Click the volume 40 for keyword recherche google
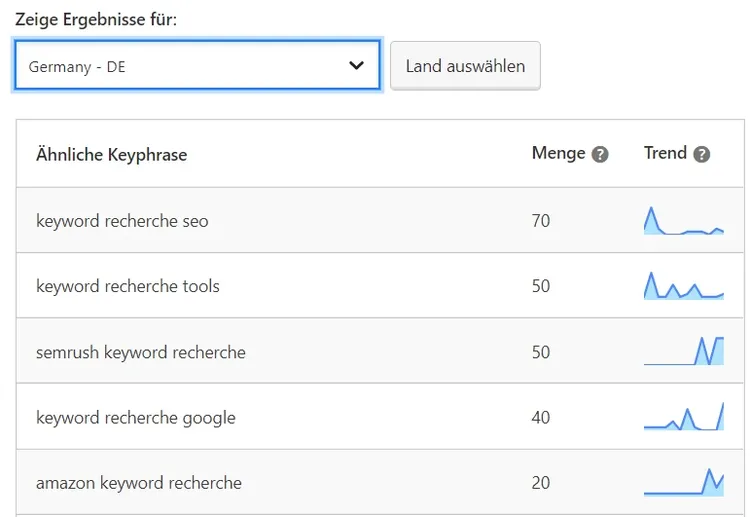Image resolution: width=750 pixels, height=517 pixels. click(x=541, y=418)
